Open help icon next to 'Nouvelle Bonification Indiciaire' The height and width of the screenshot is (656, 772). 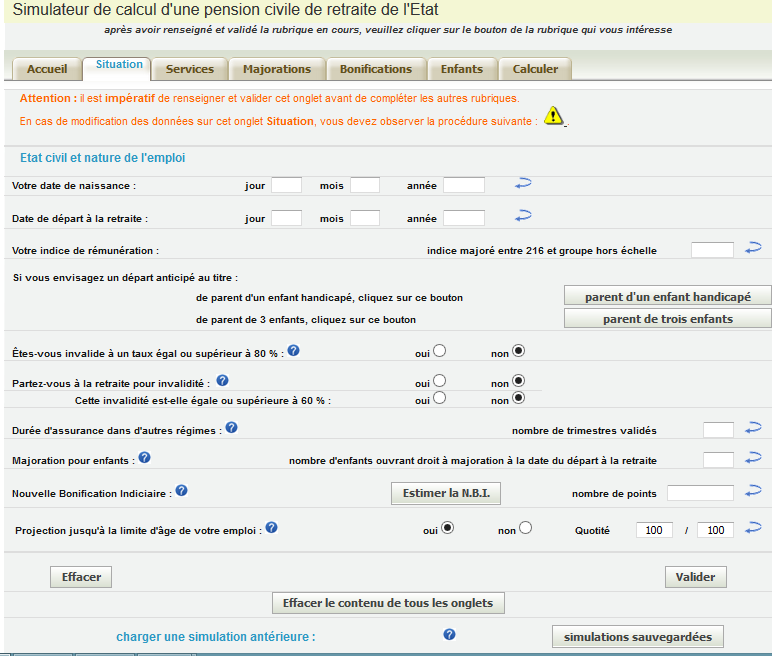[181, 491]
